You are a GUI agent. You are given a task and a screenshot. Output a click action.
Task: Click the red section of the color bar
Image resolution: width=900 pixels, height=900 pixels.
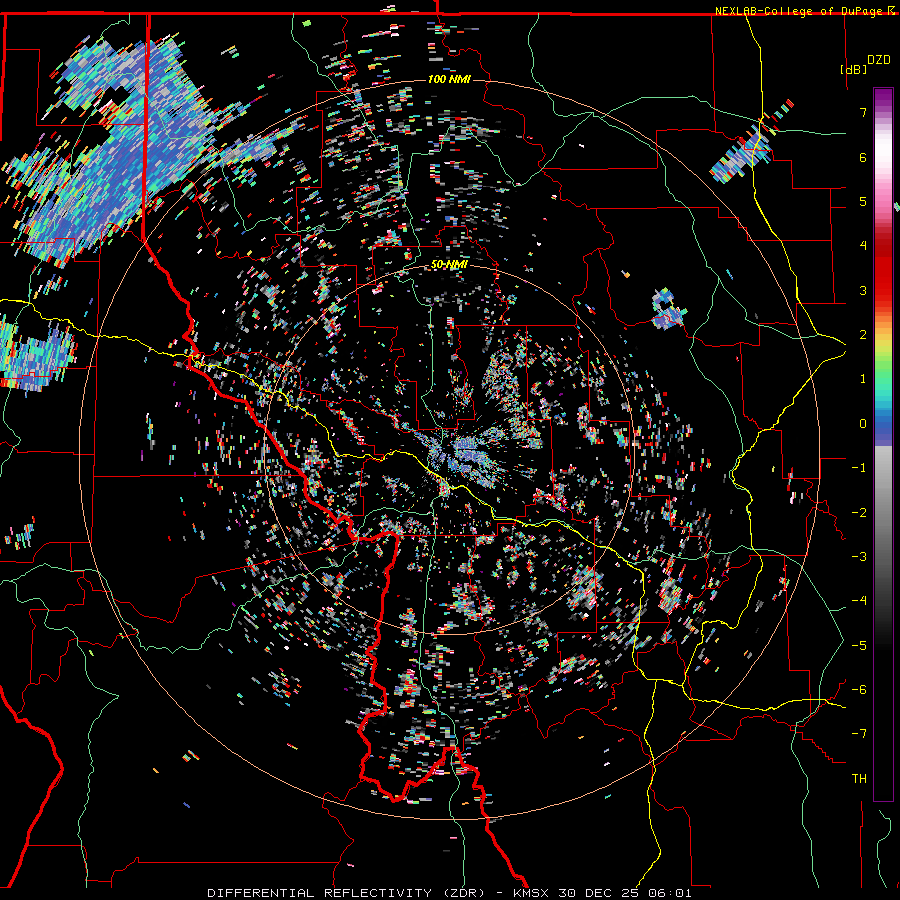[883, 270]
